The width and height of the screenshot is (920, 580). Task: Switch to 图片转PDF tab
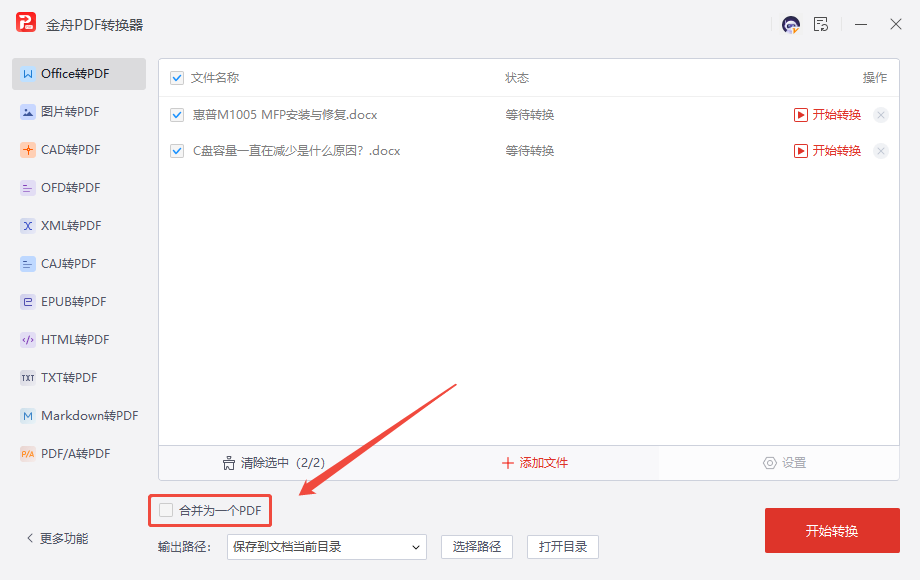[x=79, y=112]
